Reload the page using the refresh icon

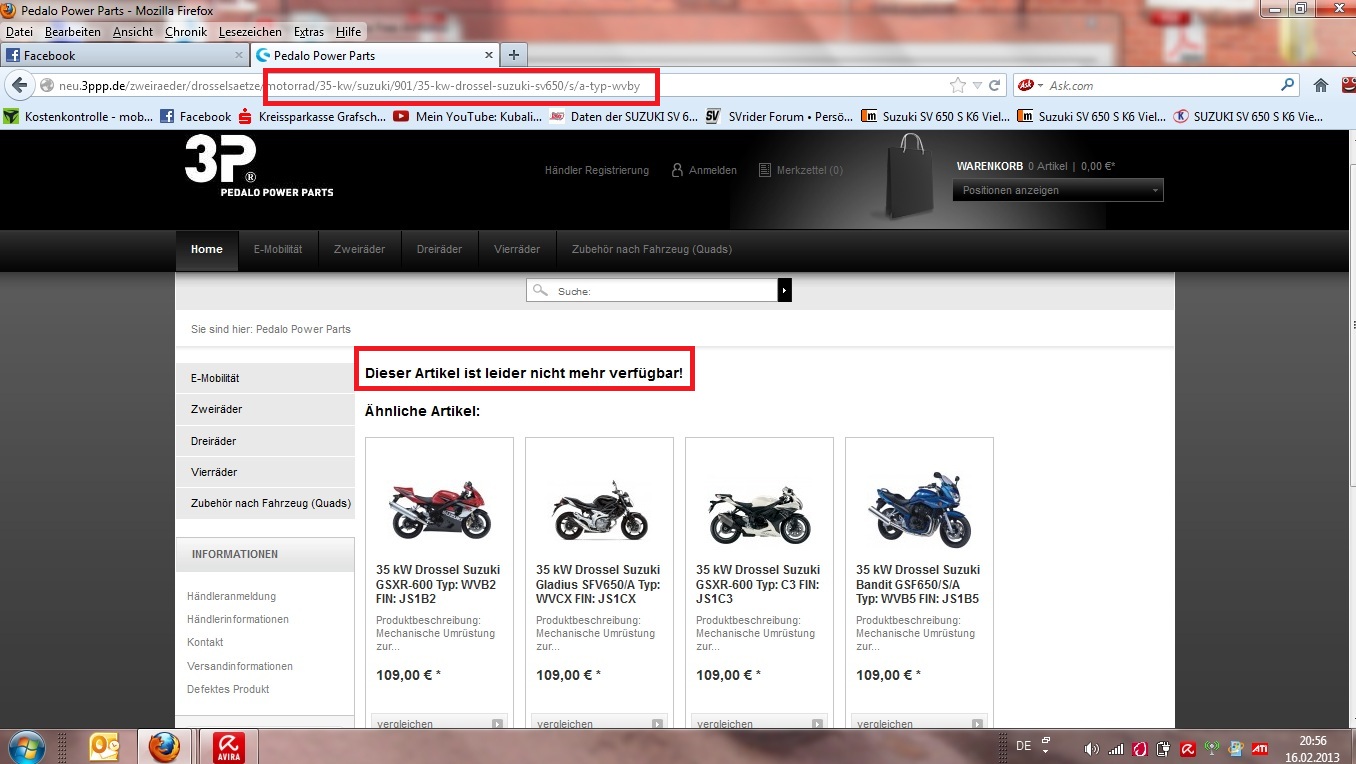[995, 86]
